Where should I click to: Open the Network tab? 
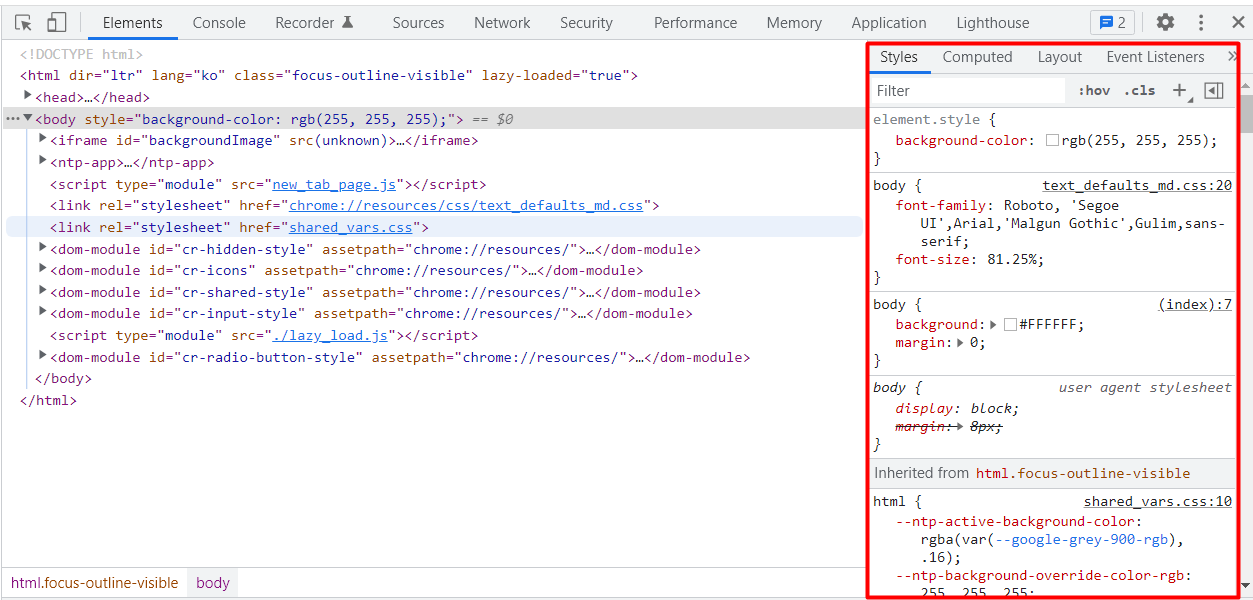[502, 22]
